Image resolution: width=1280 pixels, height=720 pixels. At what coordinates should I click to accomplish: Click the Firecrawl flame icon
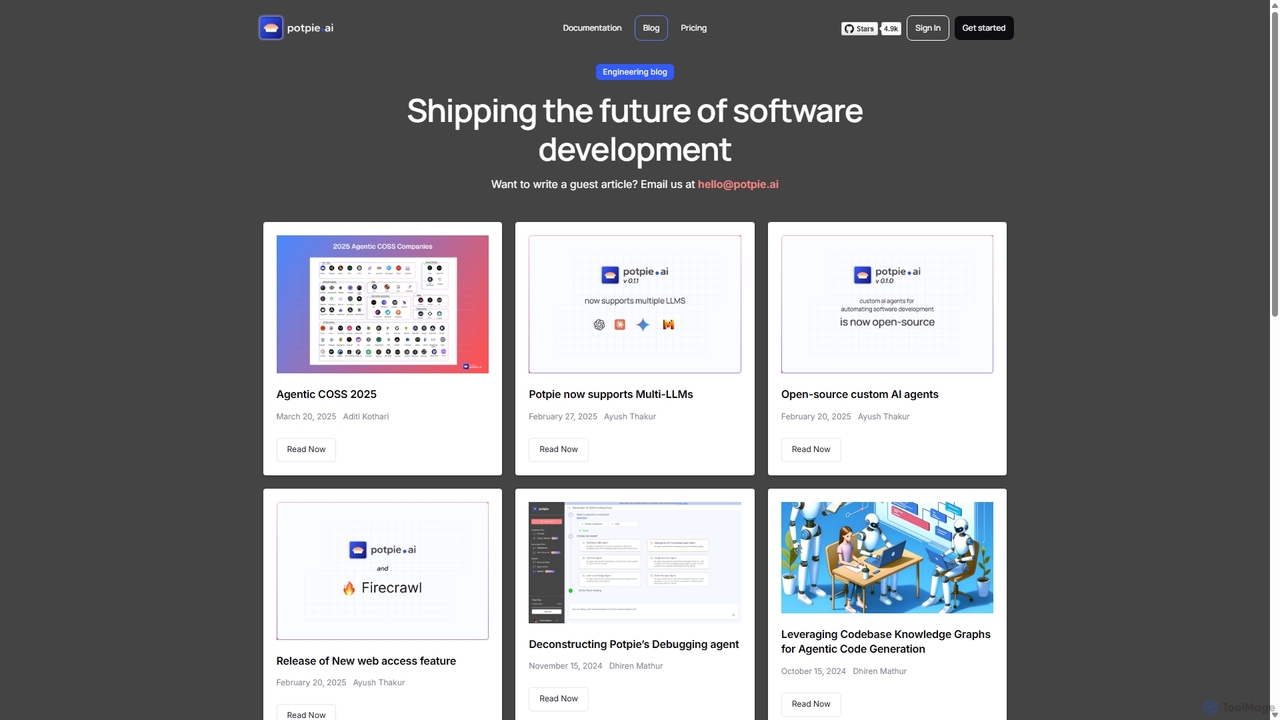pyautogui.click(x=349, y=588)
